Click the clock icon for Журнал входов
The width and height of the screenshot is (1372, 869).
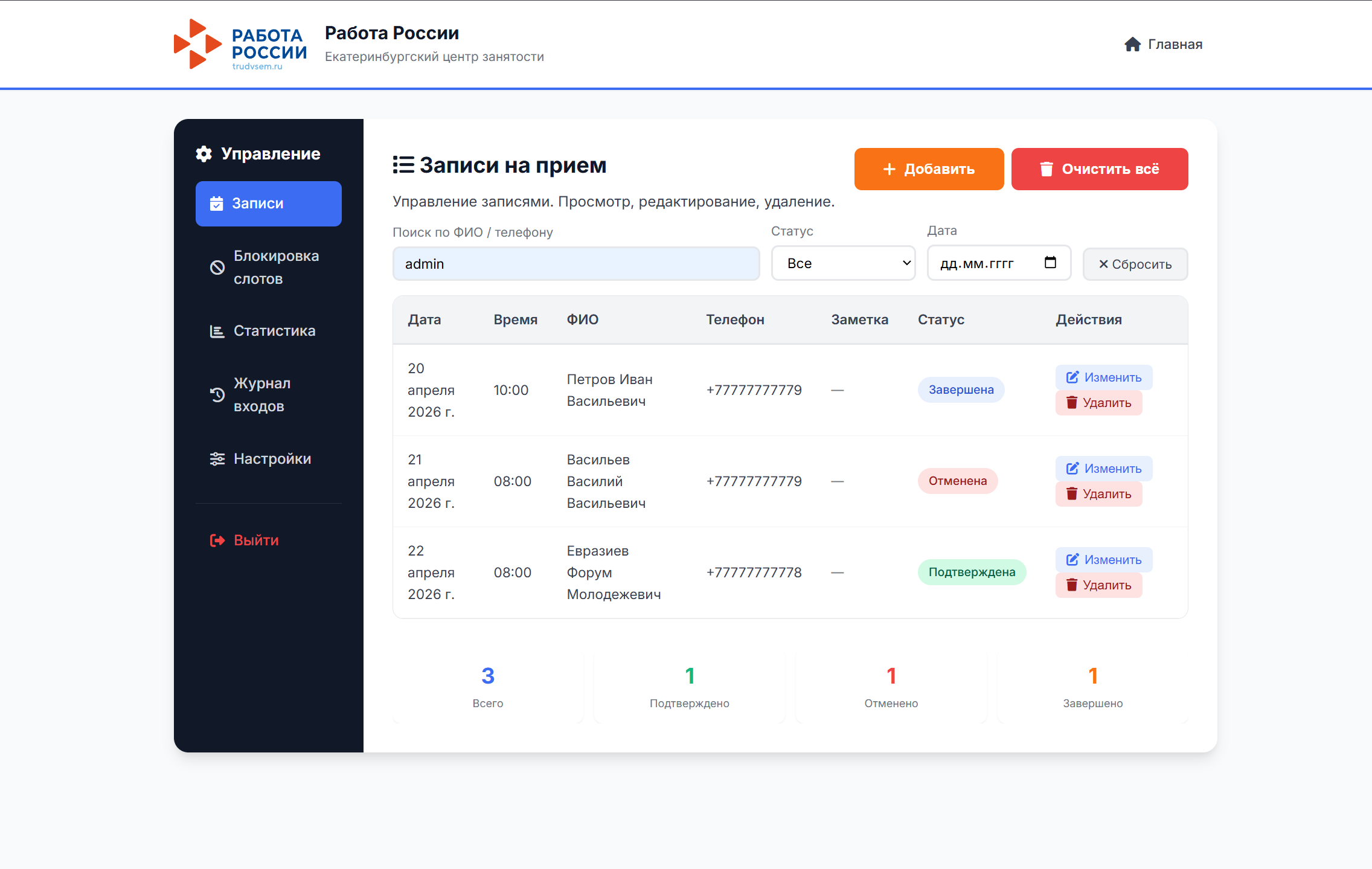click(217, 394)
